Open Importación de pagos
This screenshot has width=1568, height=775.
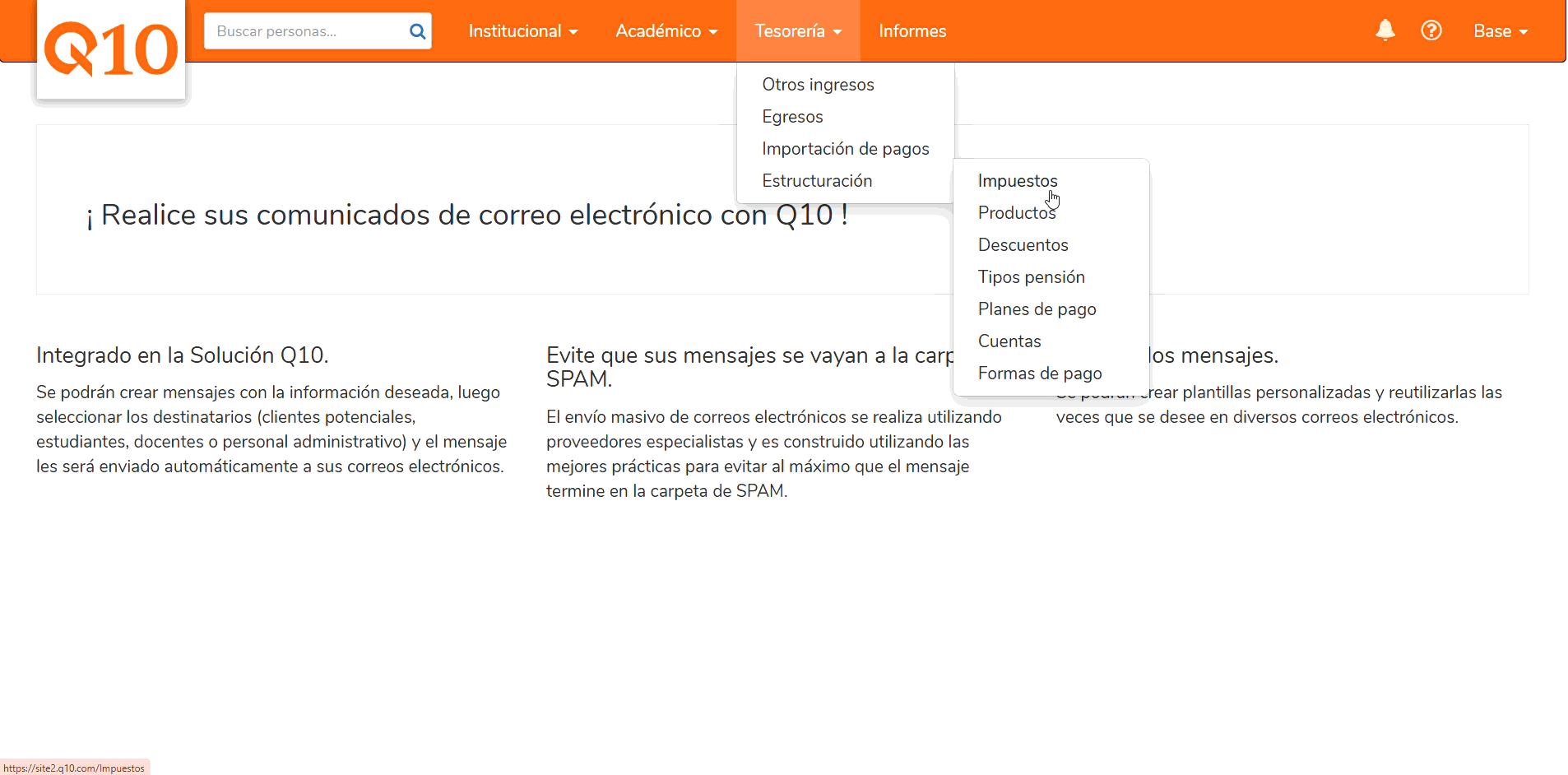click(x=846, y=149)
